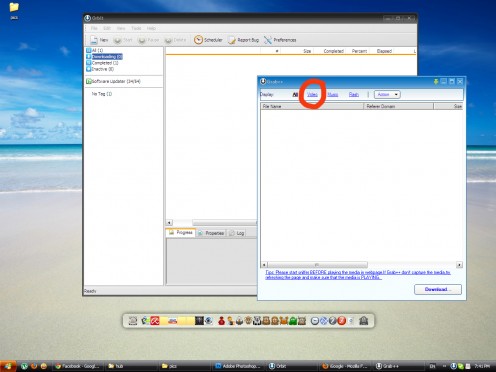The height and width of the screenshot is (372, 496).
Task: Filter Grab++ list by Video
Action: tap(312, 94)
